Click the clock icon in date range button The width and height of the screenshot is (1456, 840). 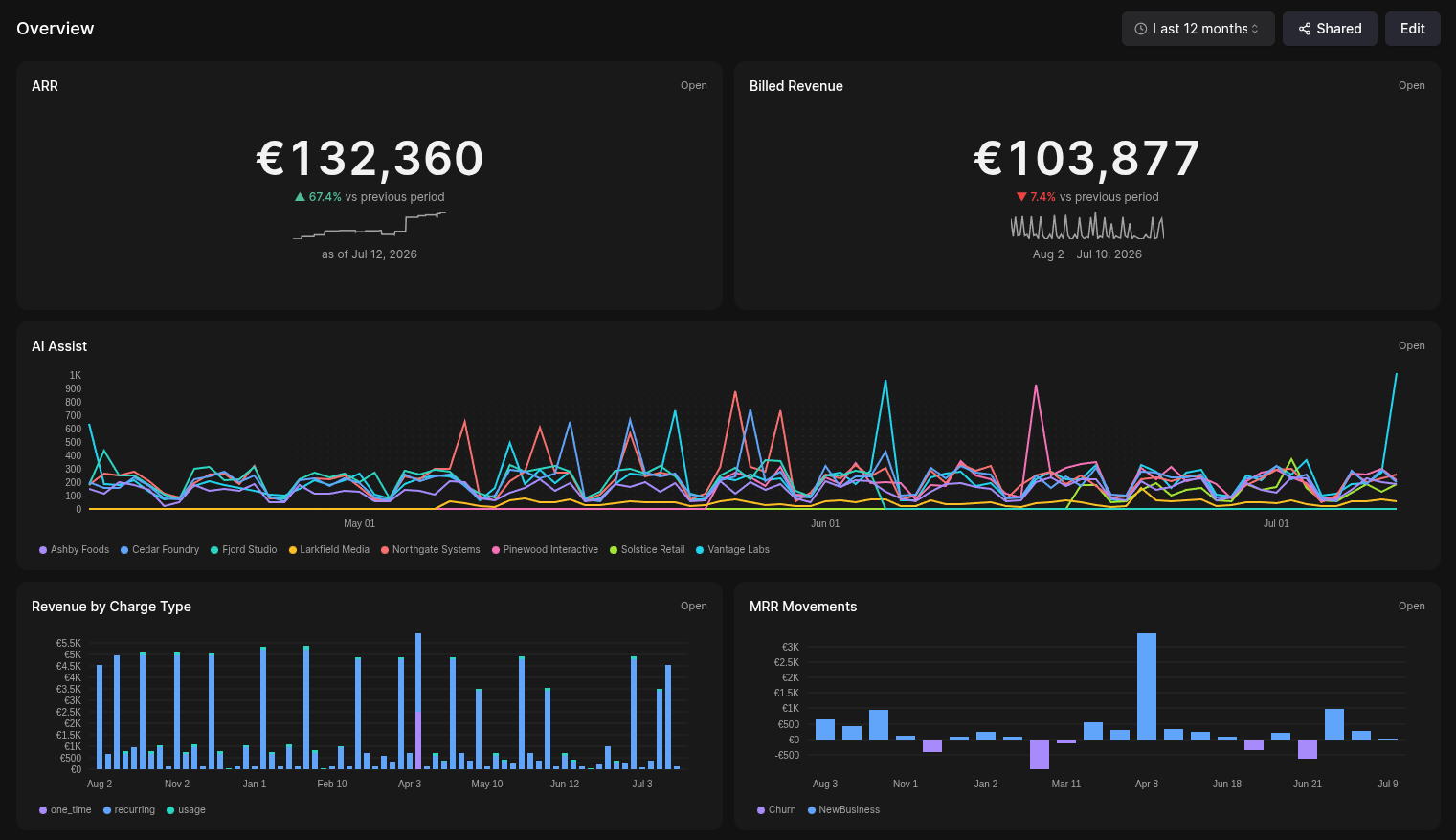point(1141,29)
